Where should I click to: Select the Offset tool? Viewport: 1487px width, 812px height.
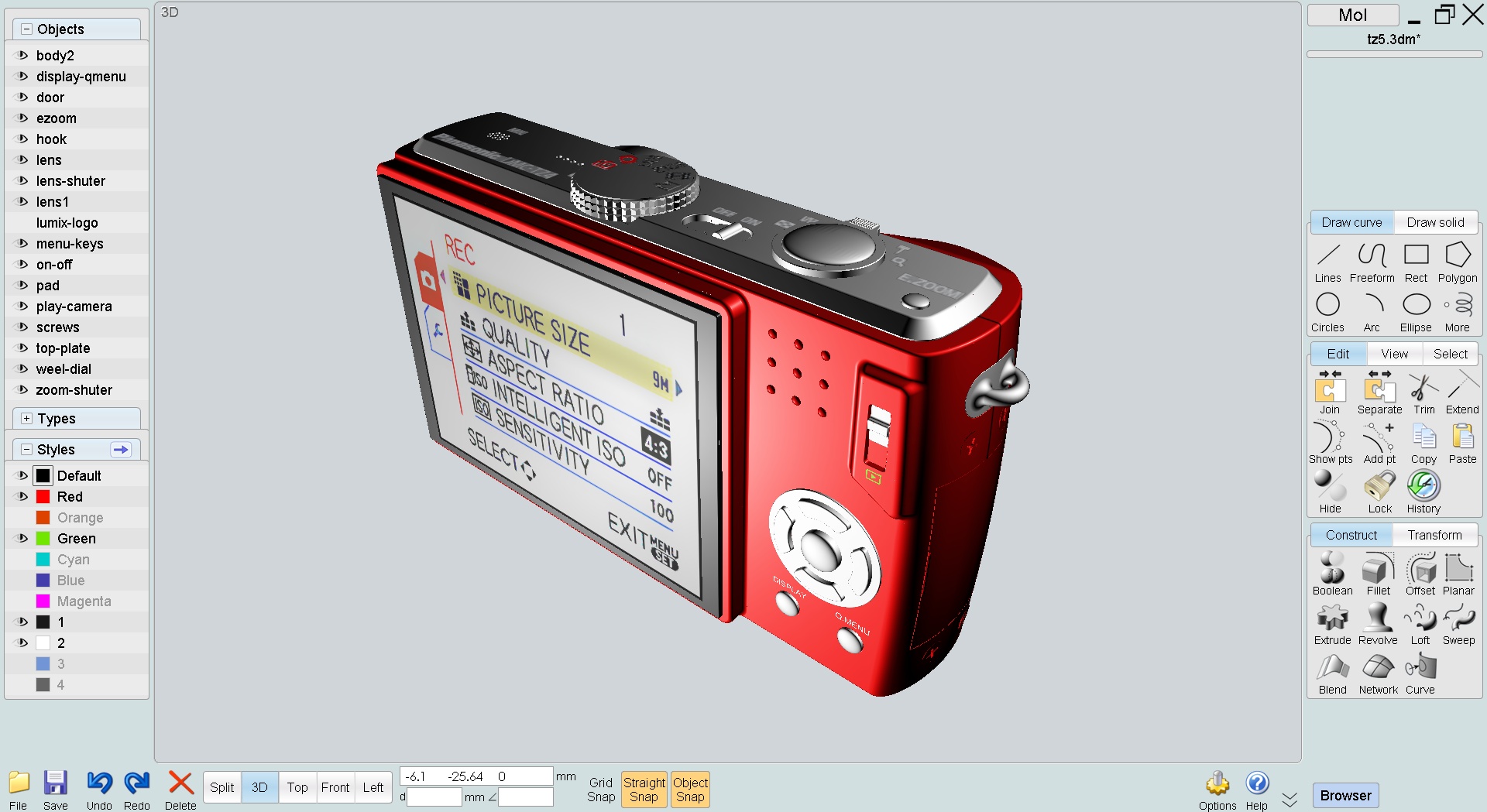1420,574
